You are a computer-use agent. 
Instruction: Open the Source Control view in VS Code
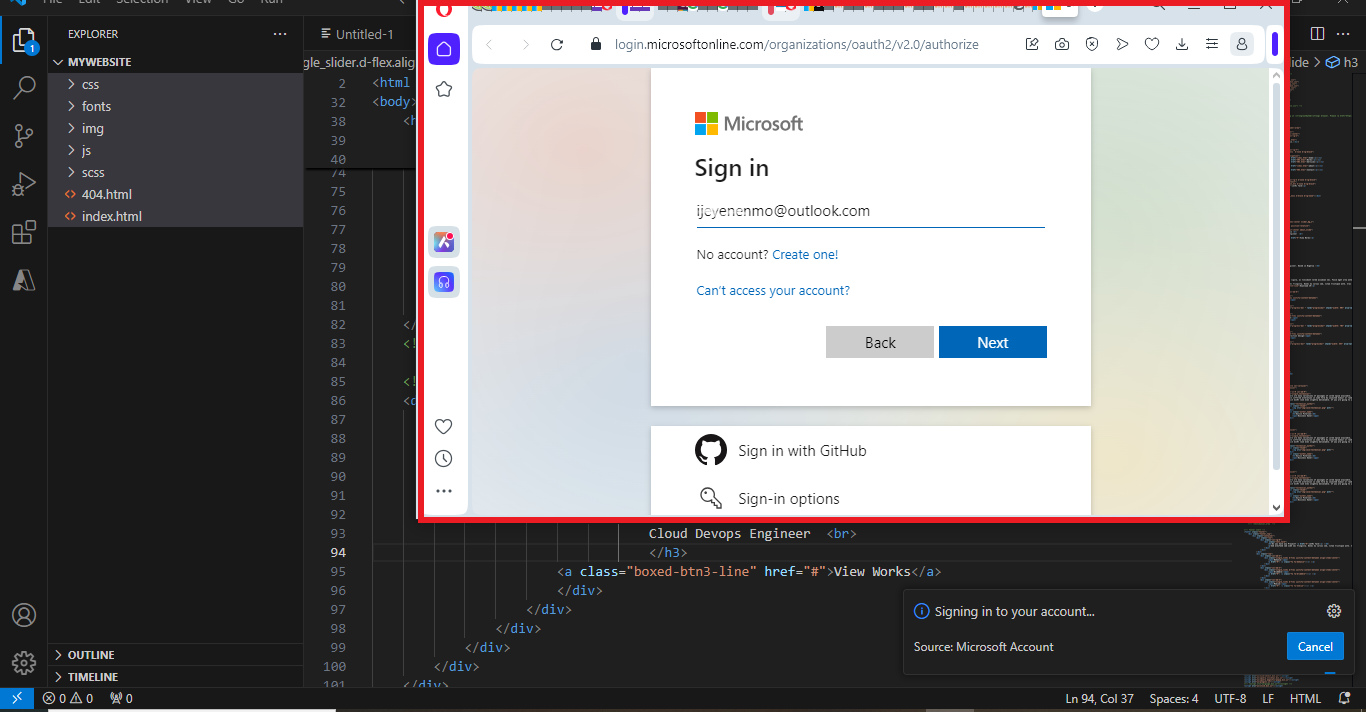(x=24, y=136)
